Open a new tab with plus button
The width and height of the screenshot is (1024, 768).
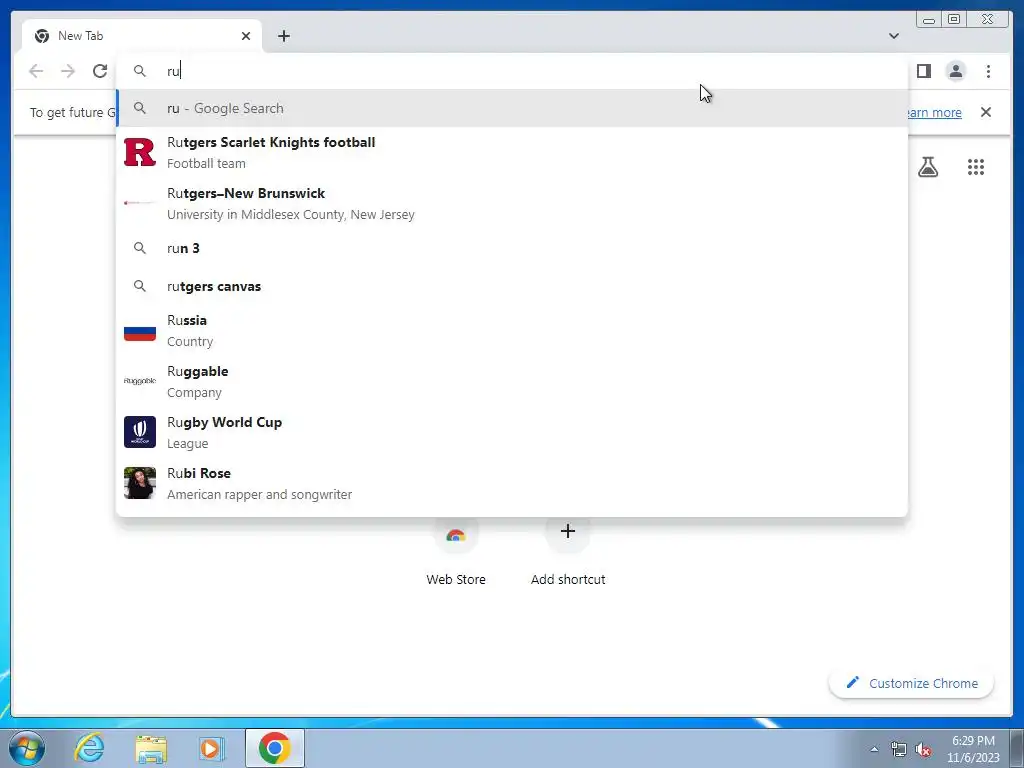point(283,36)
